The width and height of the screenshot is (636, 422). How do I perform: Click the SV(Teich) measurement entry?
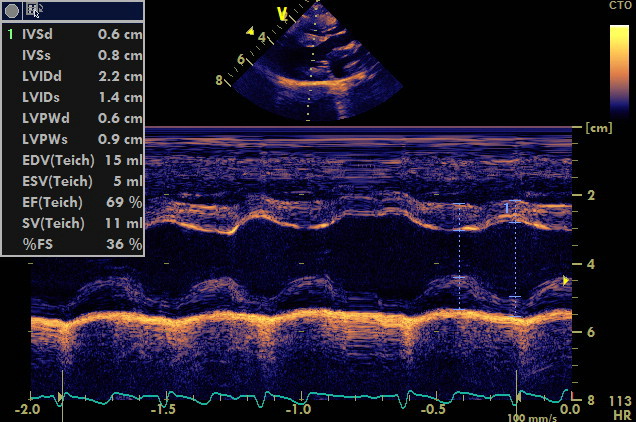(74, 223)
